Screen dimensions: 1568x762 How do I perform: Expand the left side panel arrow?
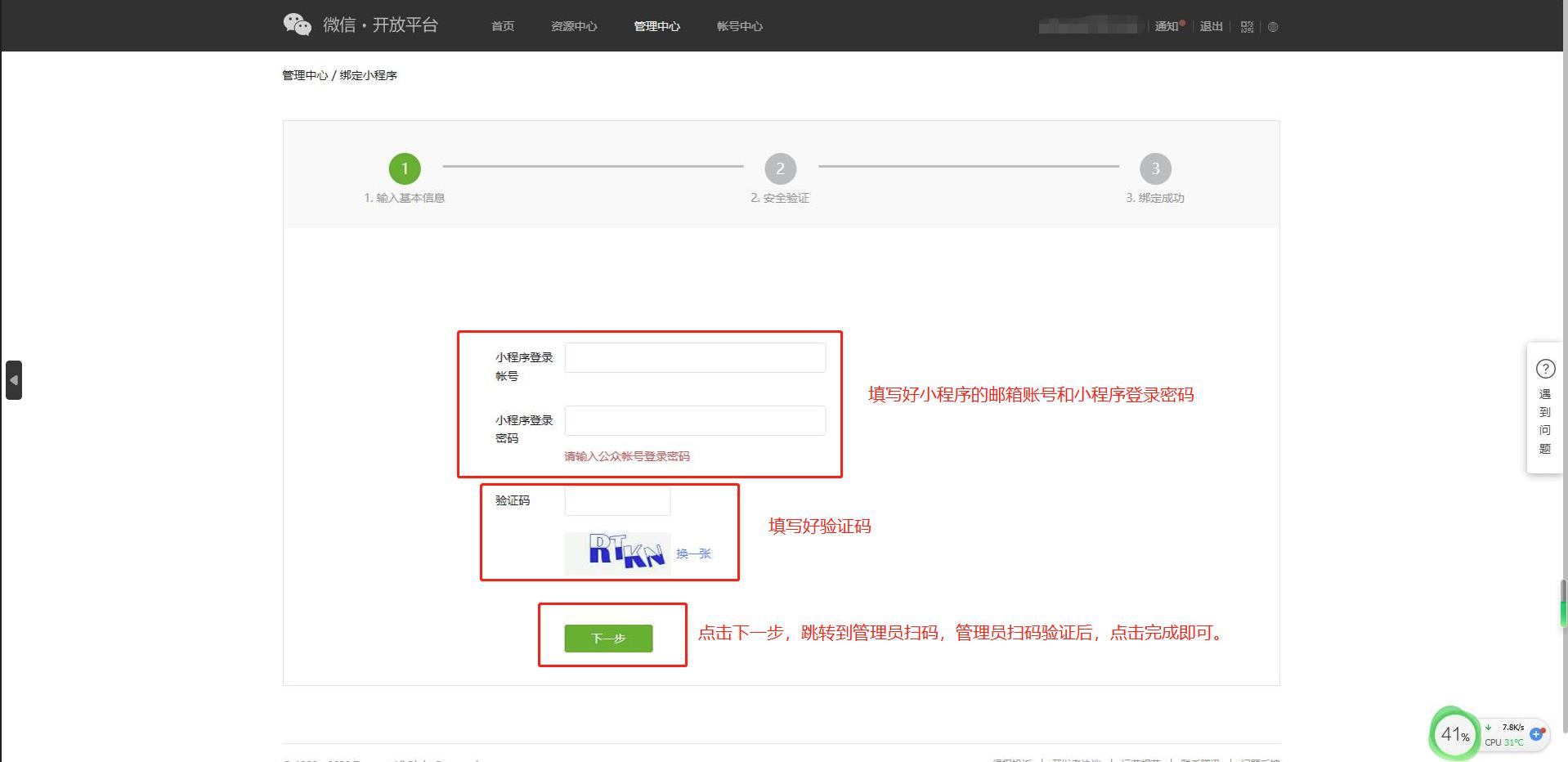tap(14, 380)
